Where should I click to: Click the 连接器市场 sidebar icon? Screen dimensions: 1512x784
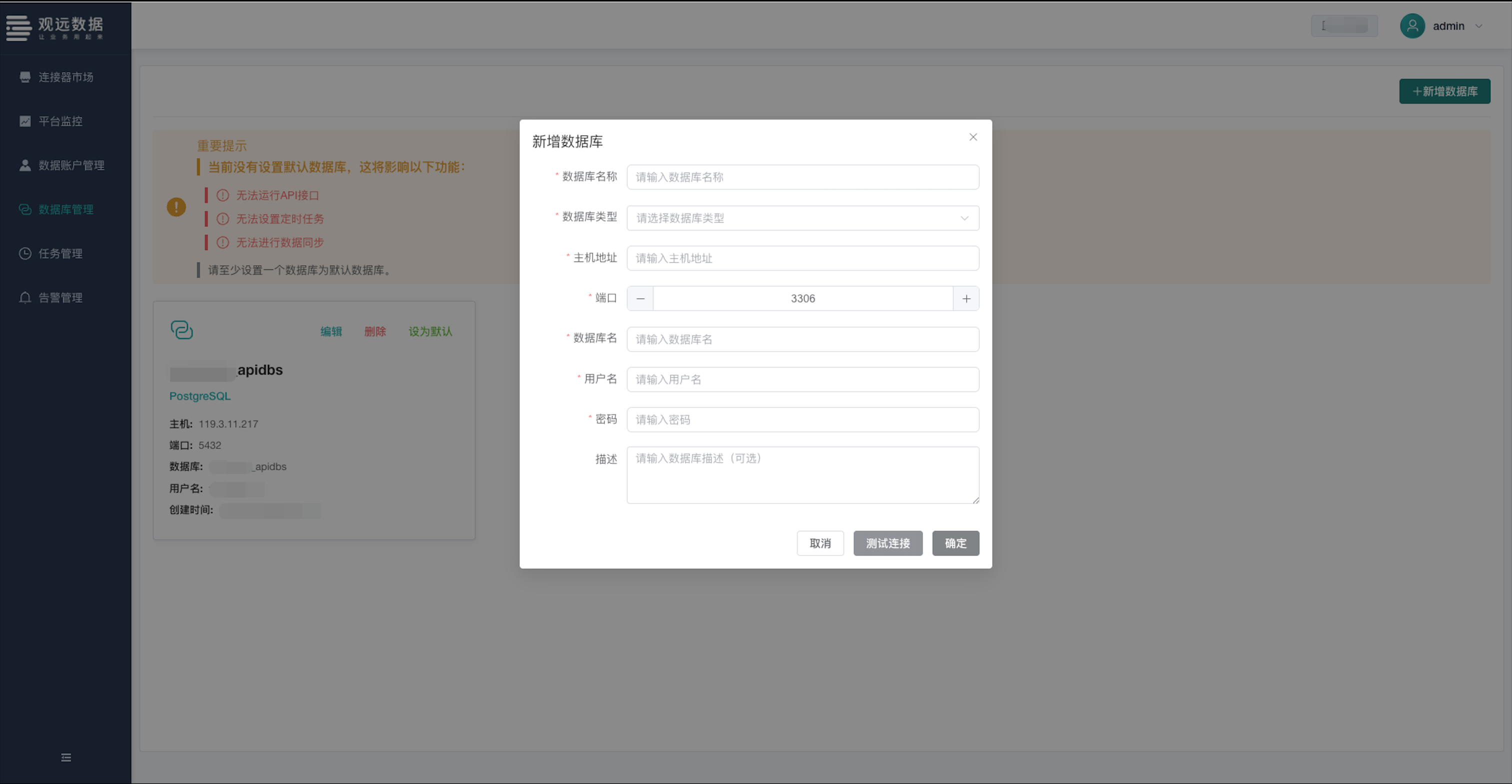pyautogui.click(x=24, y=77)
